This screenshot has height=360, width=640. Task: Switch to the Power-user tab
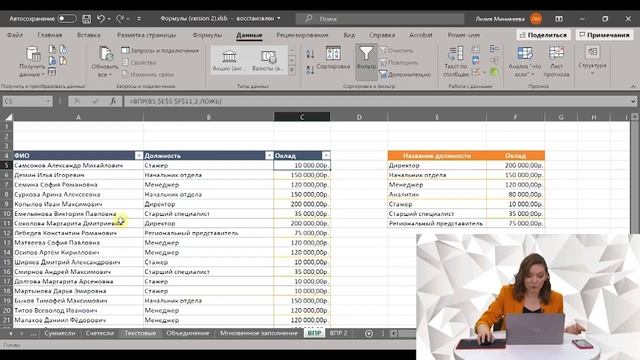tap(464, 35)
